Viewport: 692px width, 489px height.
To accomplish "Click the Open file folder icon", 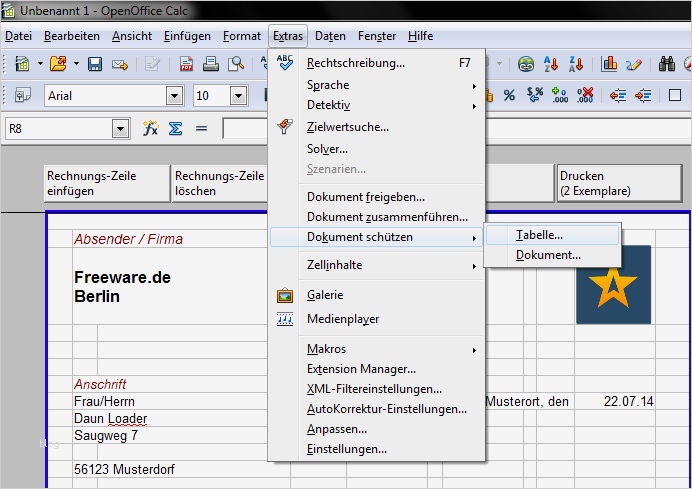I will click(x=58, y=64).
